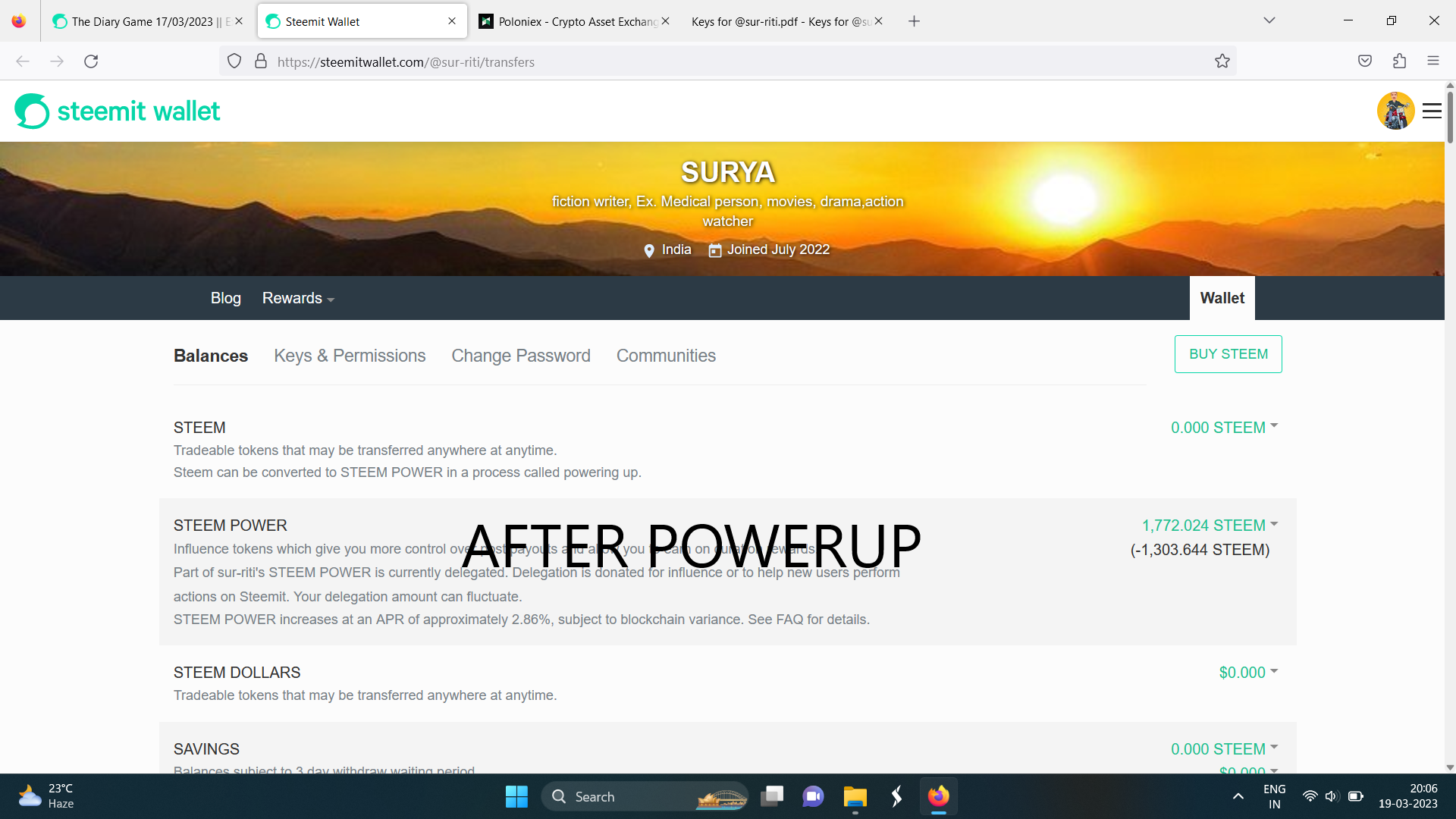Go forward to the next page
Image resolution: width=1456 pixels, height=819 pixels.
click(x=57, y=61)
